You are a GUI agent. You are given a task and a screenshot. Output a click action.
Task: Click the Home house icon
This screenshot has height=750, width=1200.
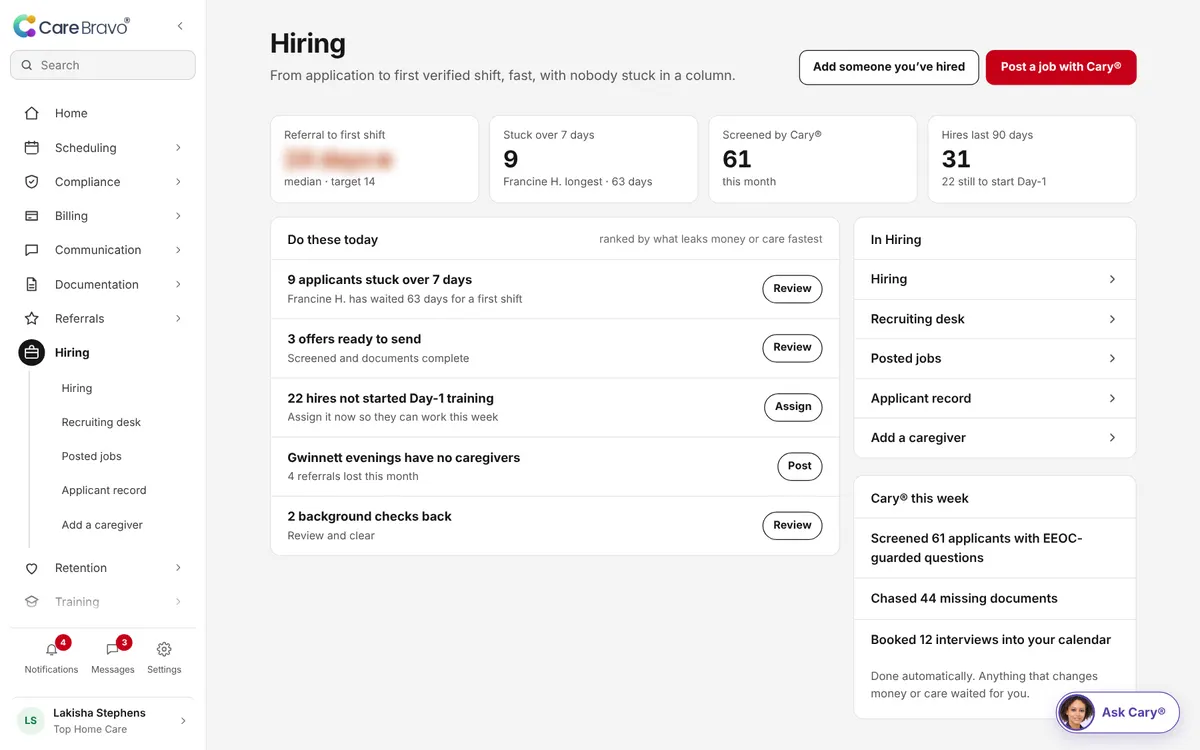coord(32,113)
